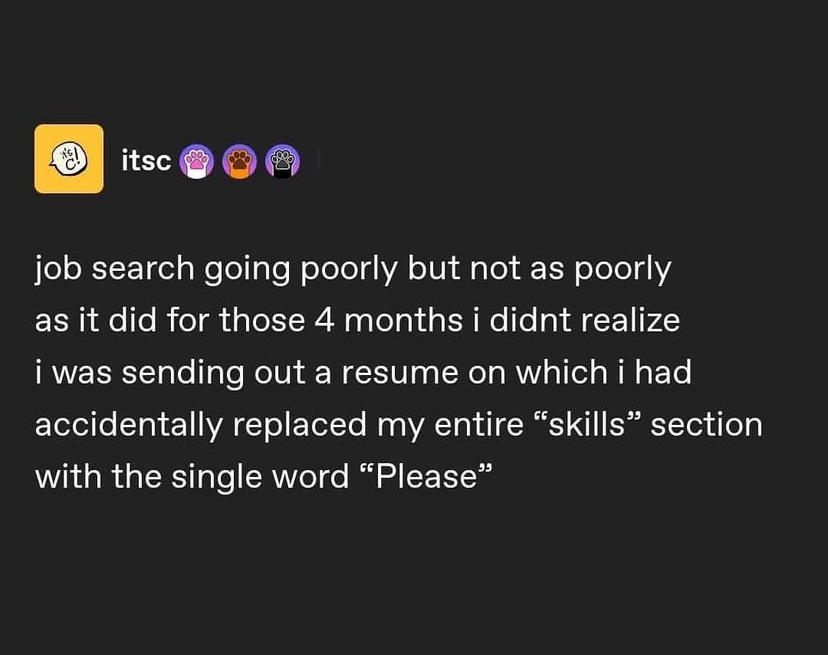
Task: Click the word "section" in the post
Action: pos(707,425)
